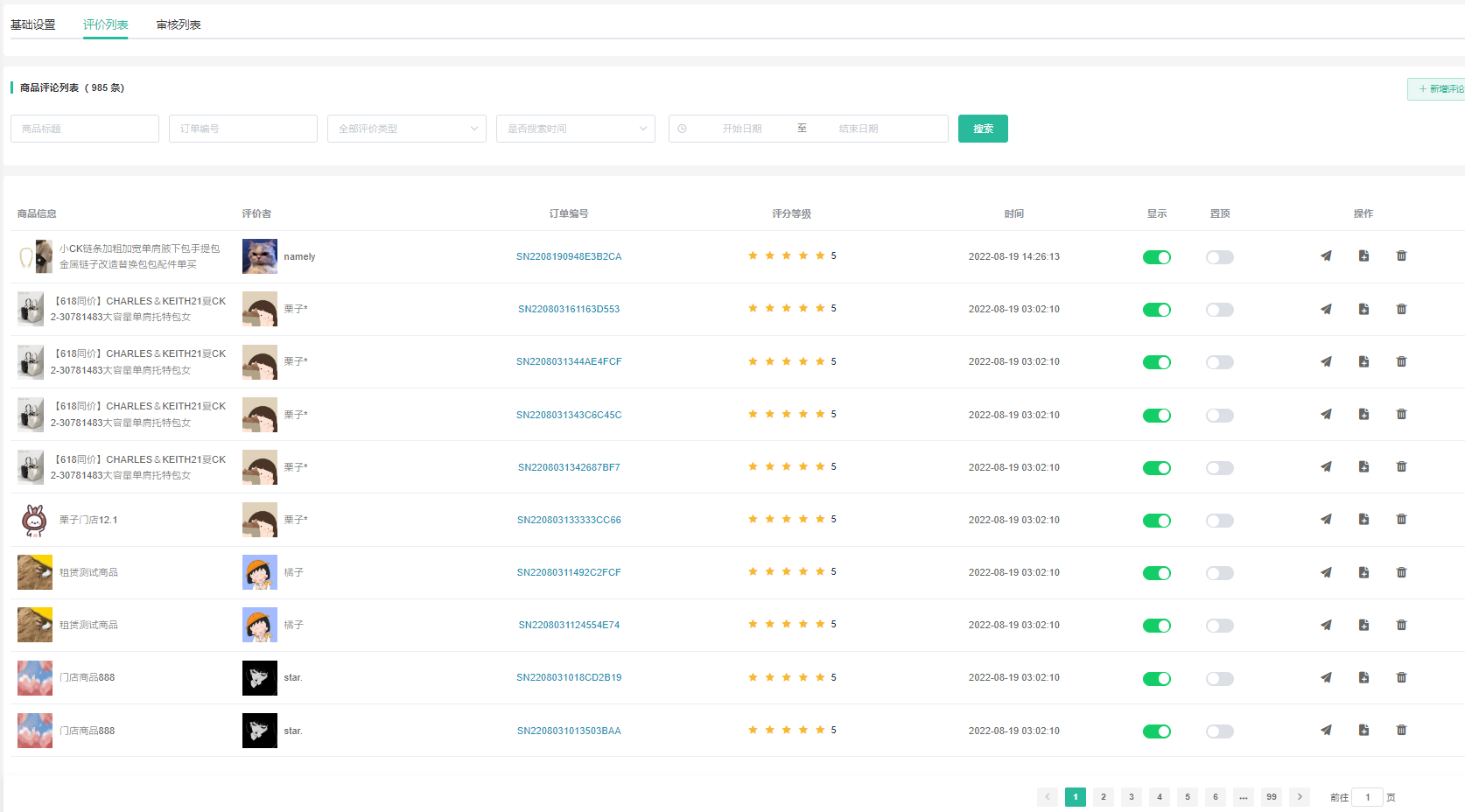The height and width of the screenshot is (812, 1465).
Task: Click trash icon for order SN2208031013503BAA
Action: point(1401,730)
